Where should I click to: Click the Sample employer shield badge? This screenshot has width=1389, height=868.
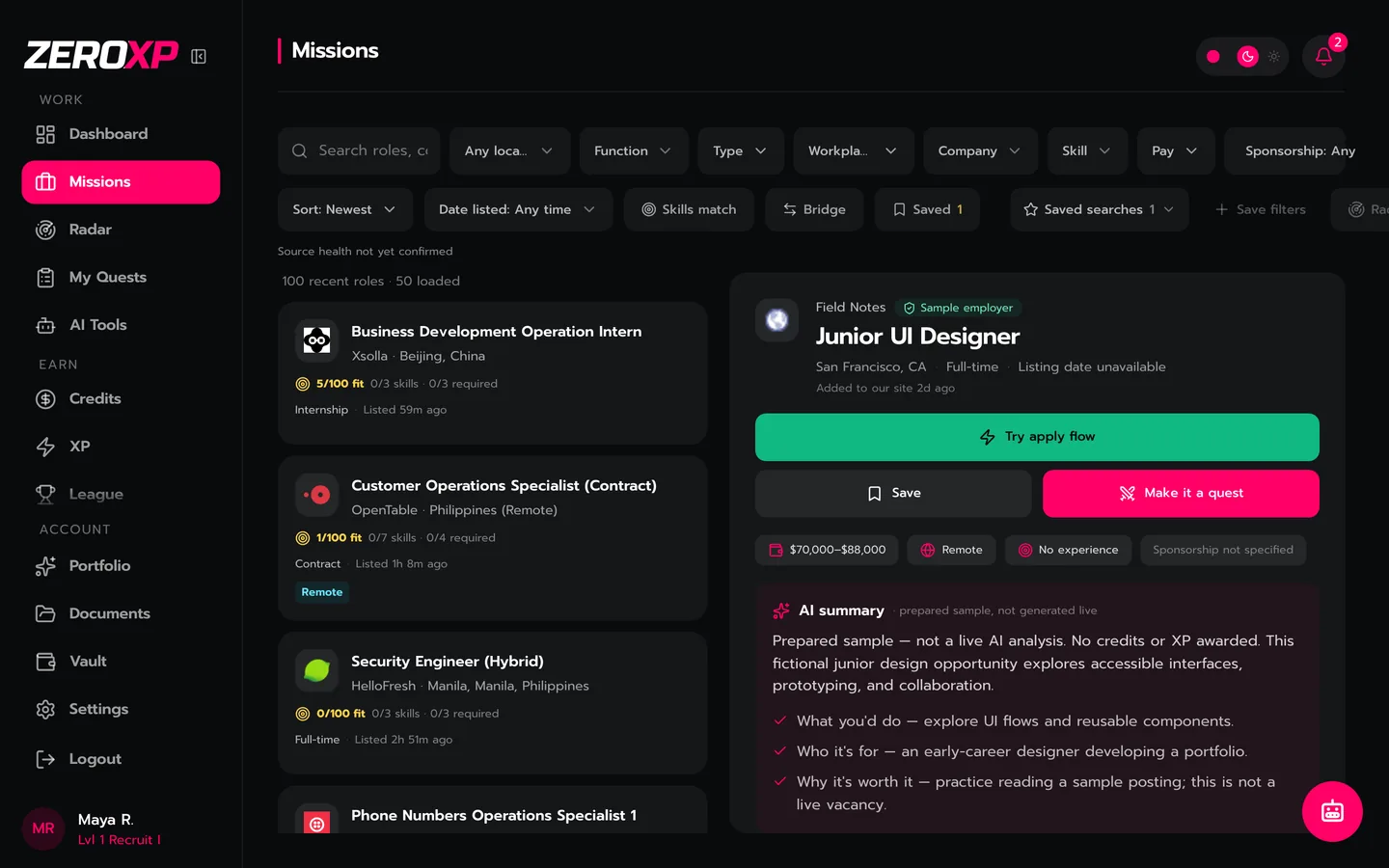click(x=959, y=308)
